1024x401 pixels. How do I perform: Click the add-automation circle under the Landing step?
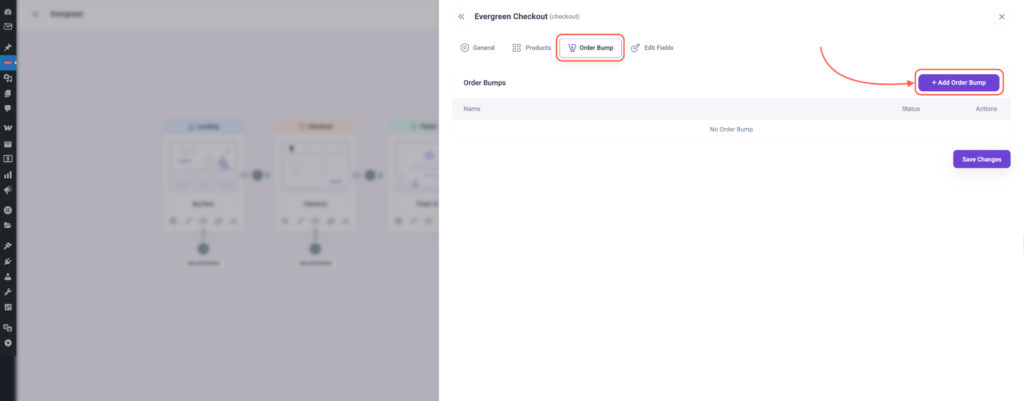tap(203, 249)
